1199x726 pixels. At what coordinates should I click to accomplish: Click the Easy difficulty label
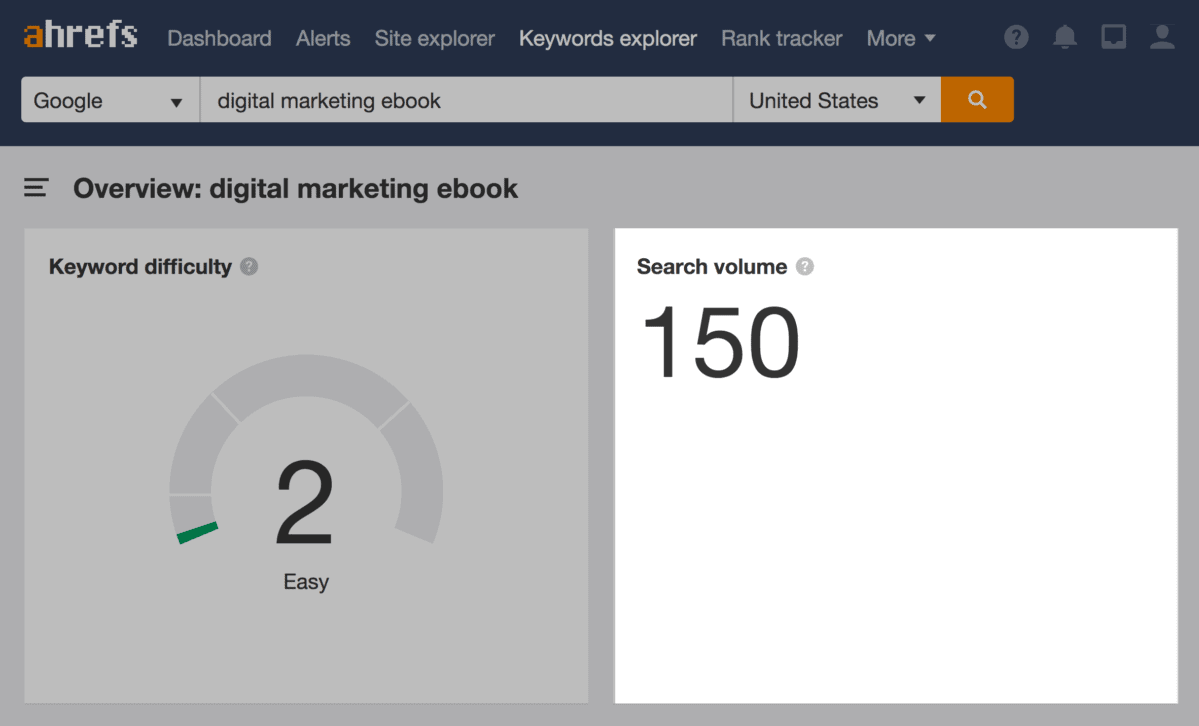(306, 582)
